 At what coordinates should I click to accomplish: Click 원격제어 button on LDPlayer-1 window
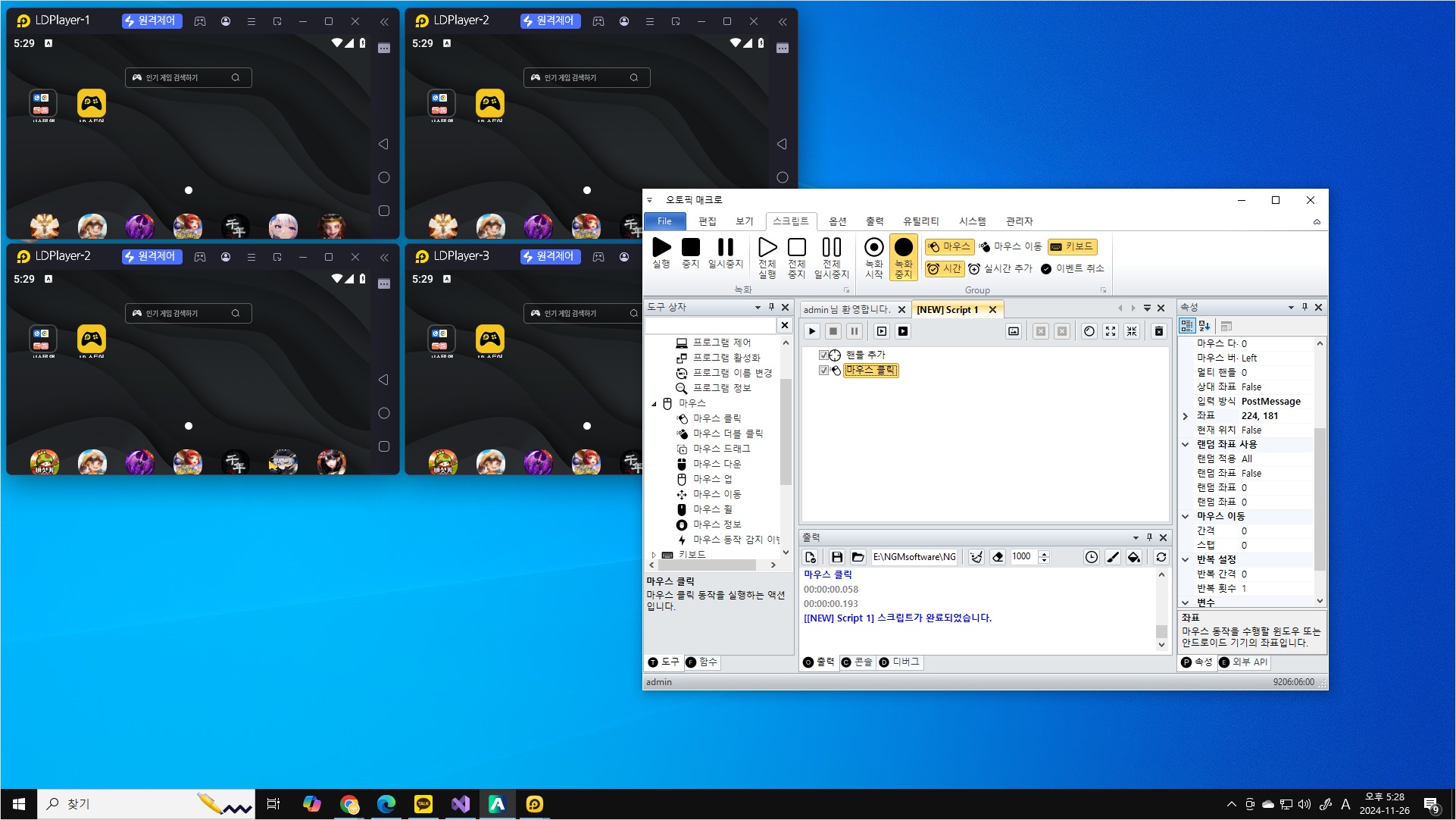point(151,21)
